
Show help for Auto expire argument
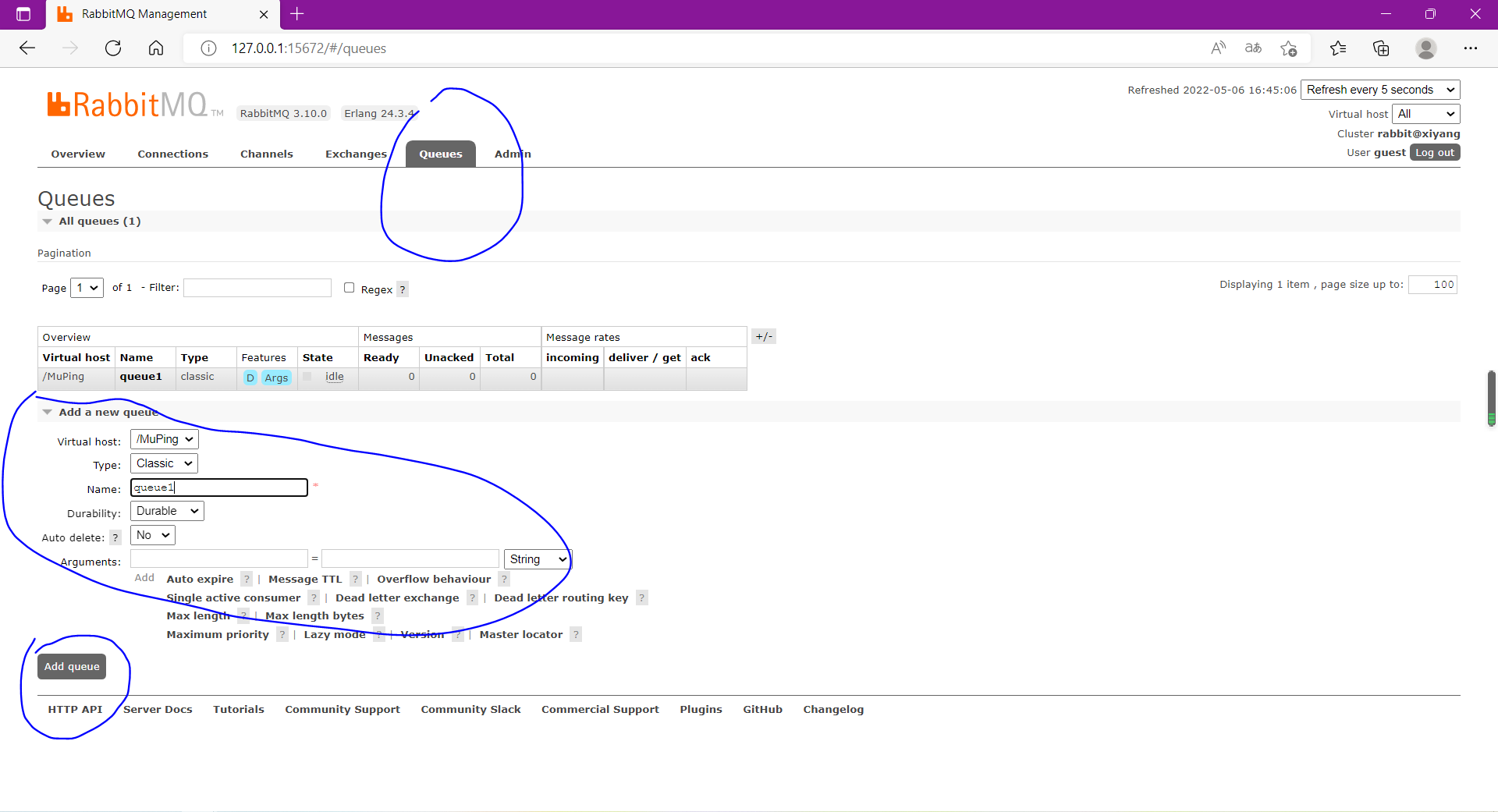tap(247, 579)
